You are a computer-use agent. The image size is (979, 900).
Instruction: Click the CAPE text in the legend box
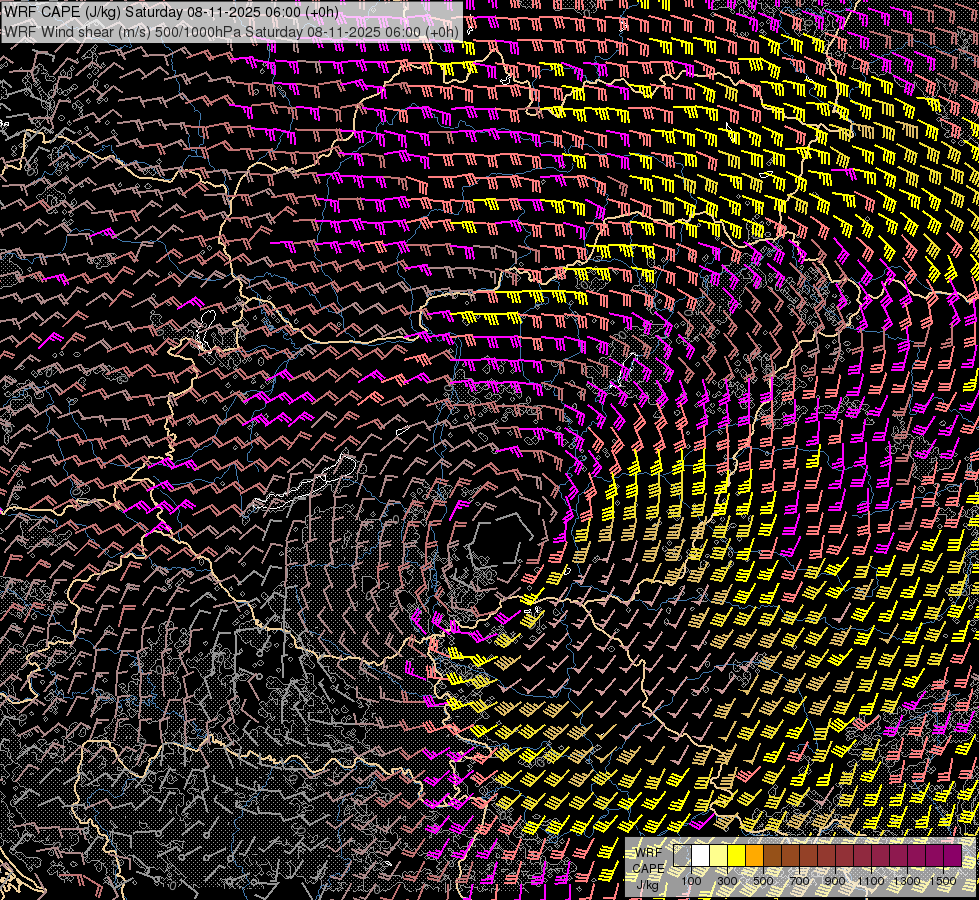point(648,868)
